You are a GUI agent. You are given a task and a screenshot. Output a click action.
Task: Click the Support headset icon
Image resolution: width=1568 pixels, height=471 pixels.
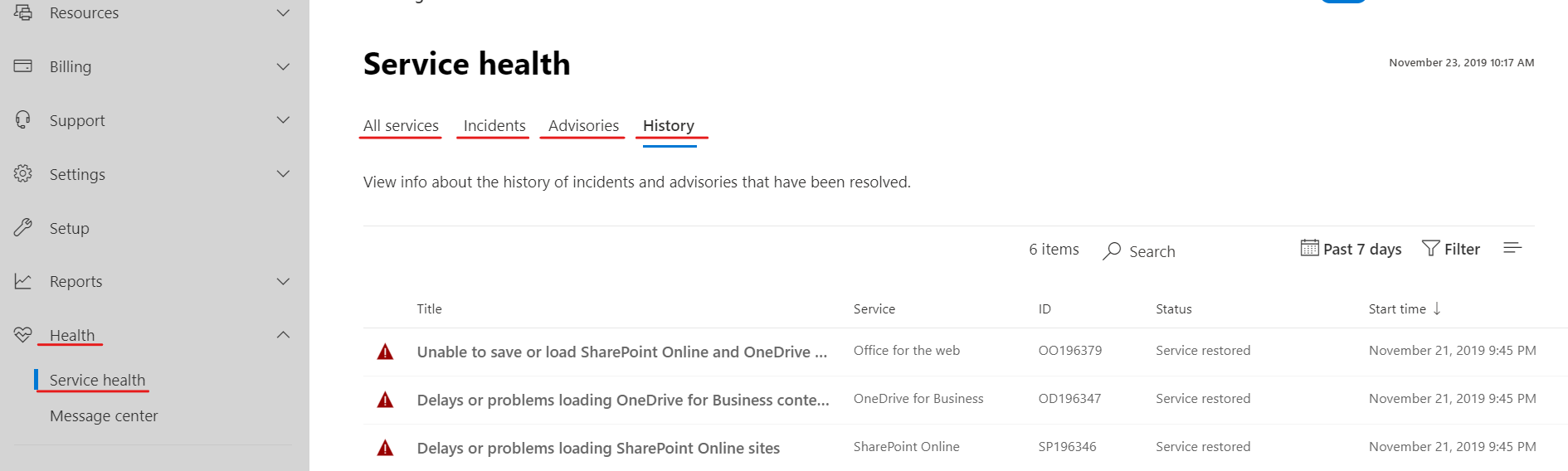tap(23, 120)
